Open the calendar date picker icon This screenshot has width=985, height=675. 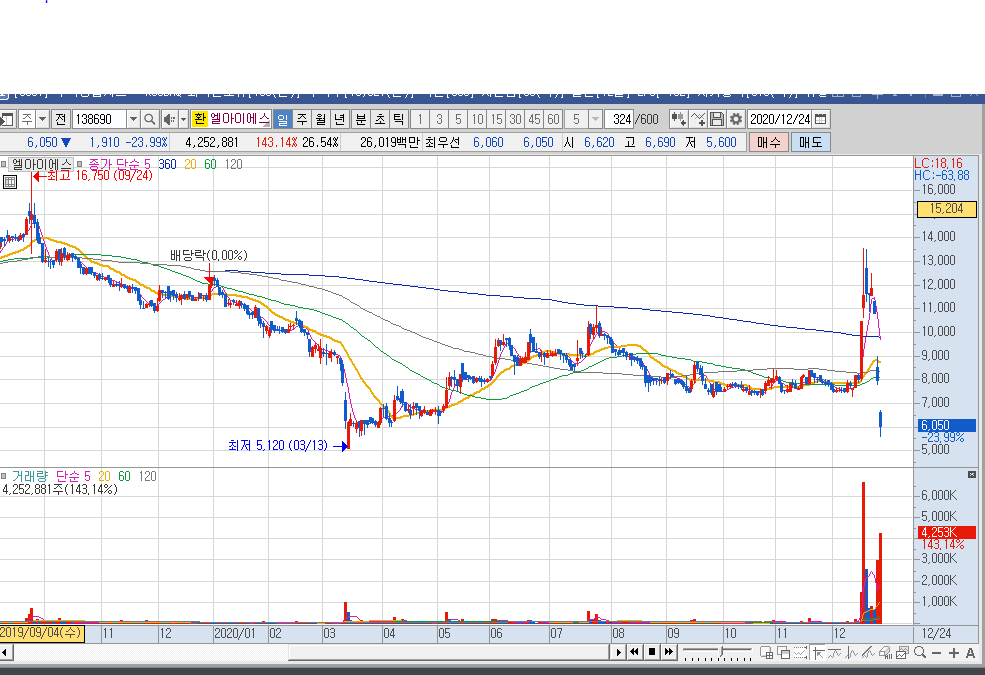[x=820, y=119]
